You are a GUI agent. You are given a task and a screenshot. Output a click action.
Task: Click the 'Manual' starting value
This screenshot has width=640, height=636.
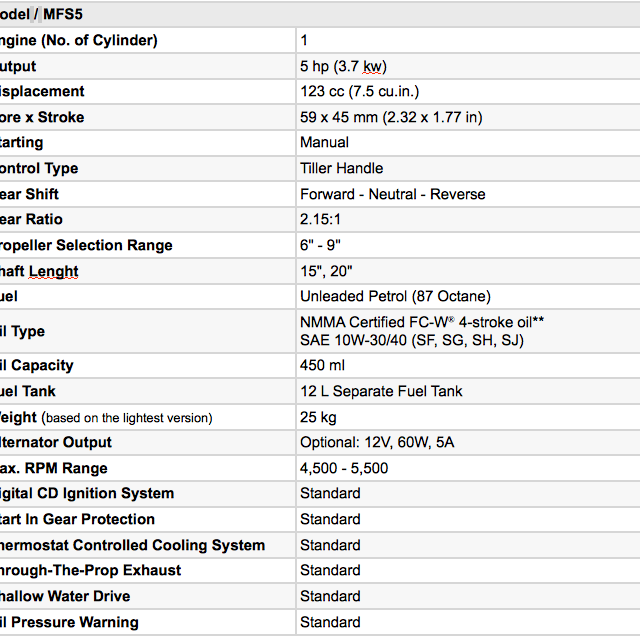tap(324, 142)
